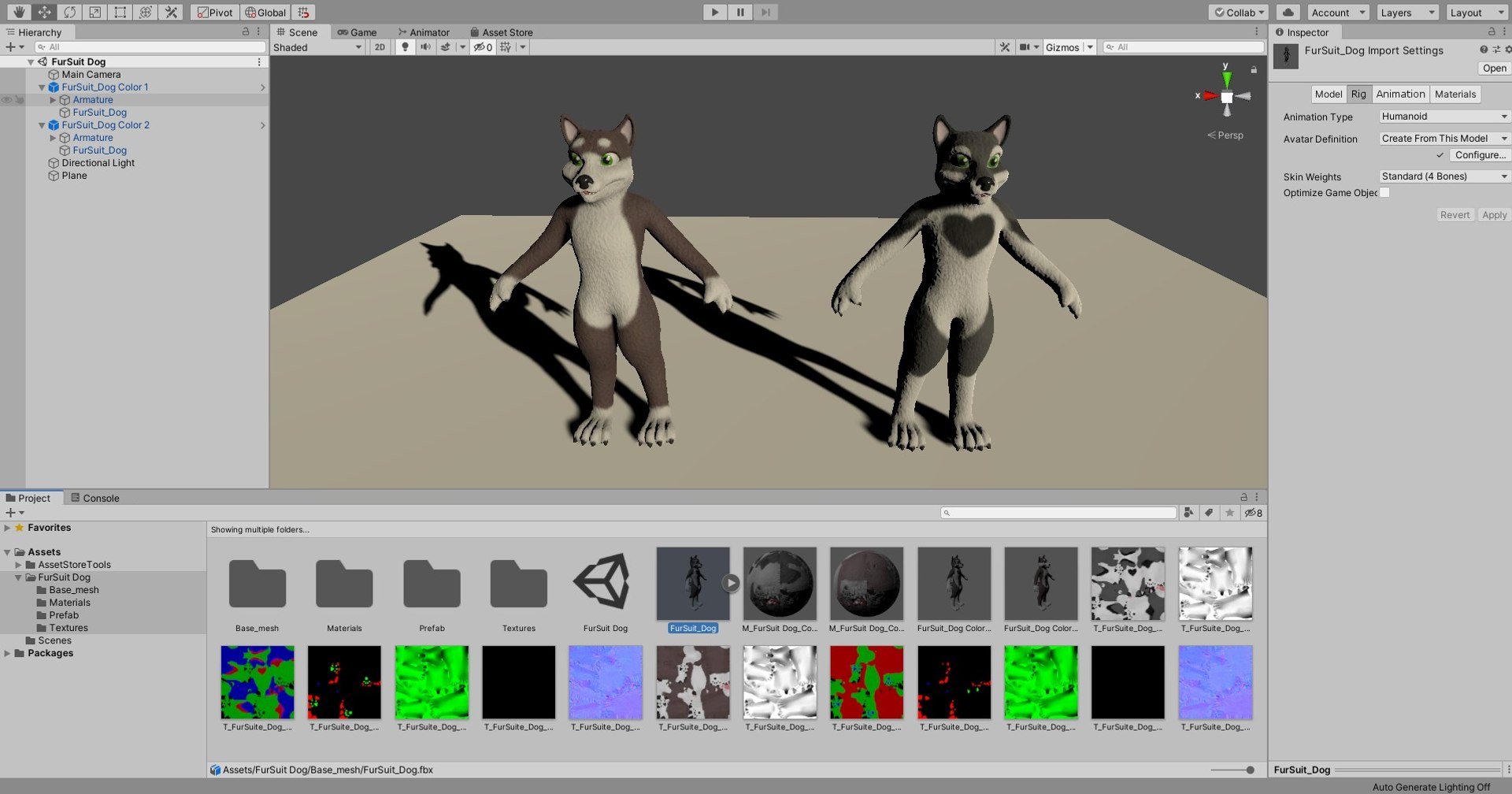Open the Gizmos dropdown arrow
This screenshot has height=794, width=1512.
pos(1090,47)
